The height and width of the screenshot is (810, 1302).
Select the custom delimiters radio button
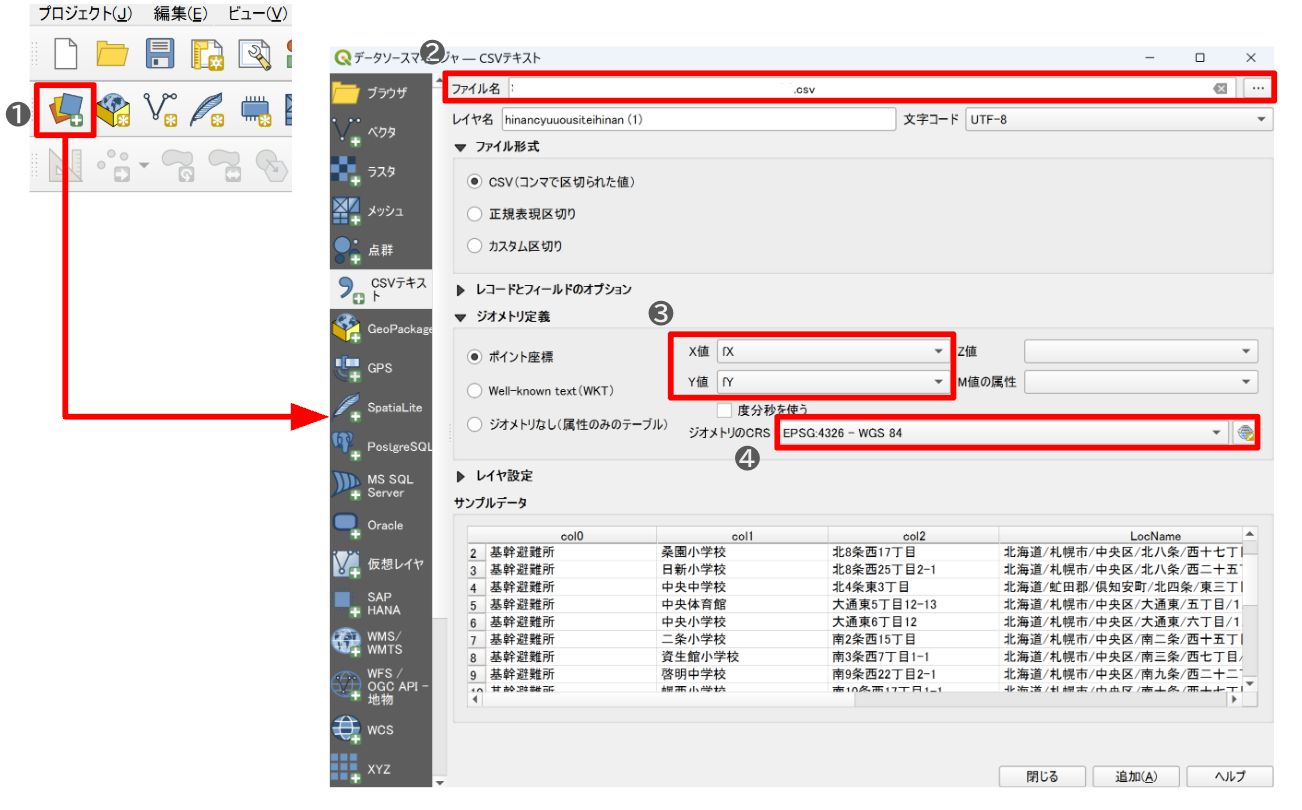(x=475, y=246)
